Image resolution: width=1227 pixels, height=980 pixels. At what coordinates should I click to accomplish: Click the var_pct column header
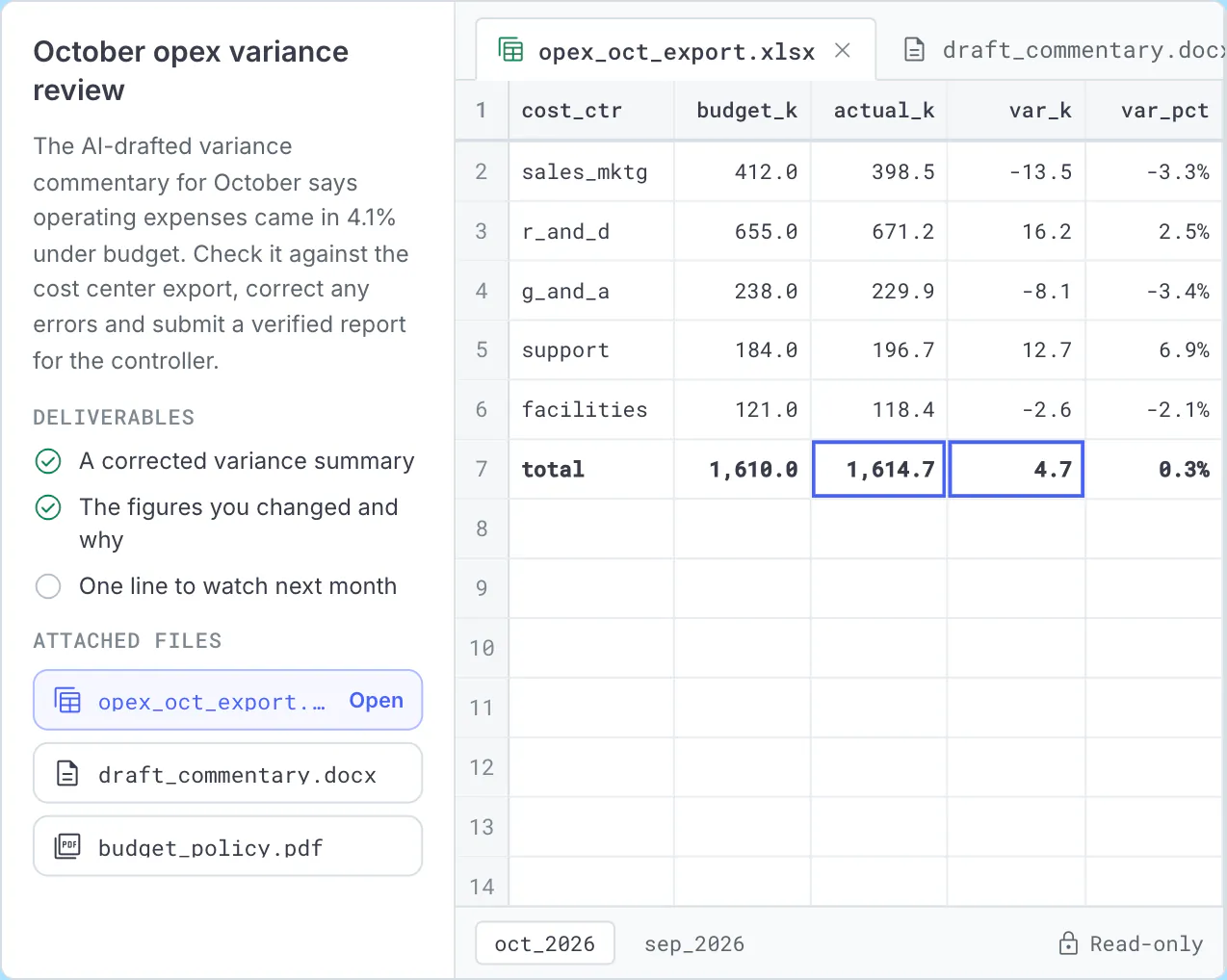click(x=1154, y=111)
